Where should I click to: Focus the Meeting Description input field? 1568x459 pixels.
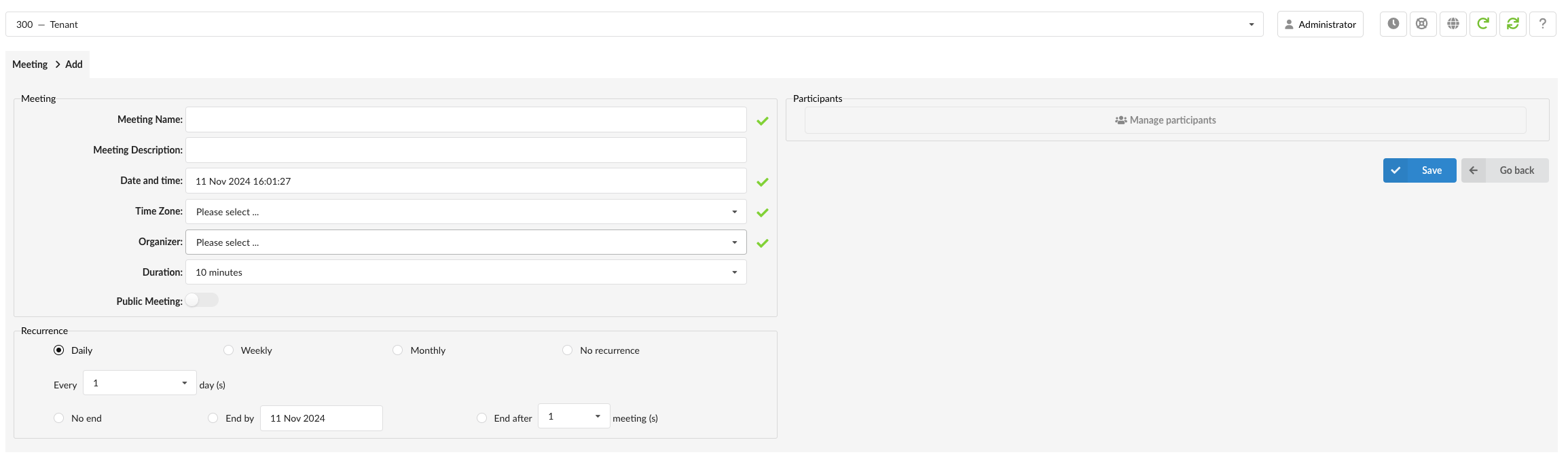466,150
